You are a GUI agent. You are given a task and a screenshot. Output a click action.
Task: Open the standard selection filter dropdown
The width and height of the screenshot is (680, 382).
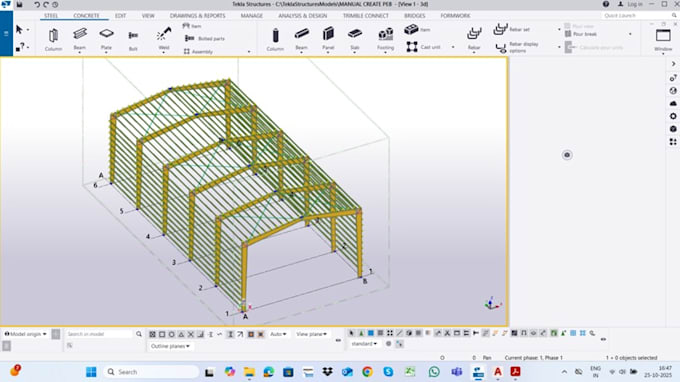[364, 343]
